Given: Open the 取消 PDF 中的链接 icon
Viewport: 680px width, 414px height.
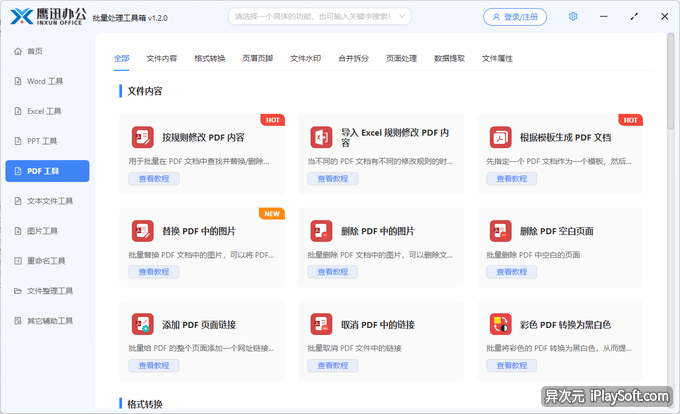Looking at the screenshot, I should click(x=321, y=324).
